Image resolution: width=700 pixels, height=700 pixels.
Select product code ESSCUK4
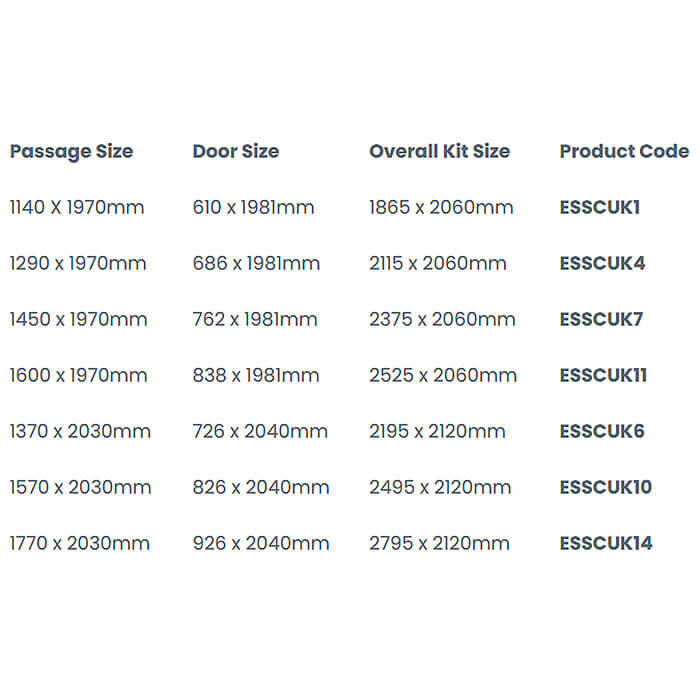pyautogui.click(x=602, y=264)
